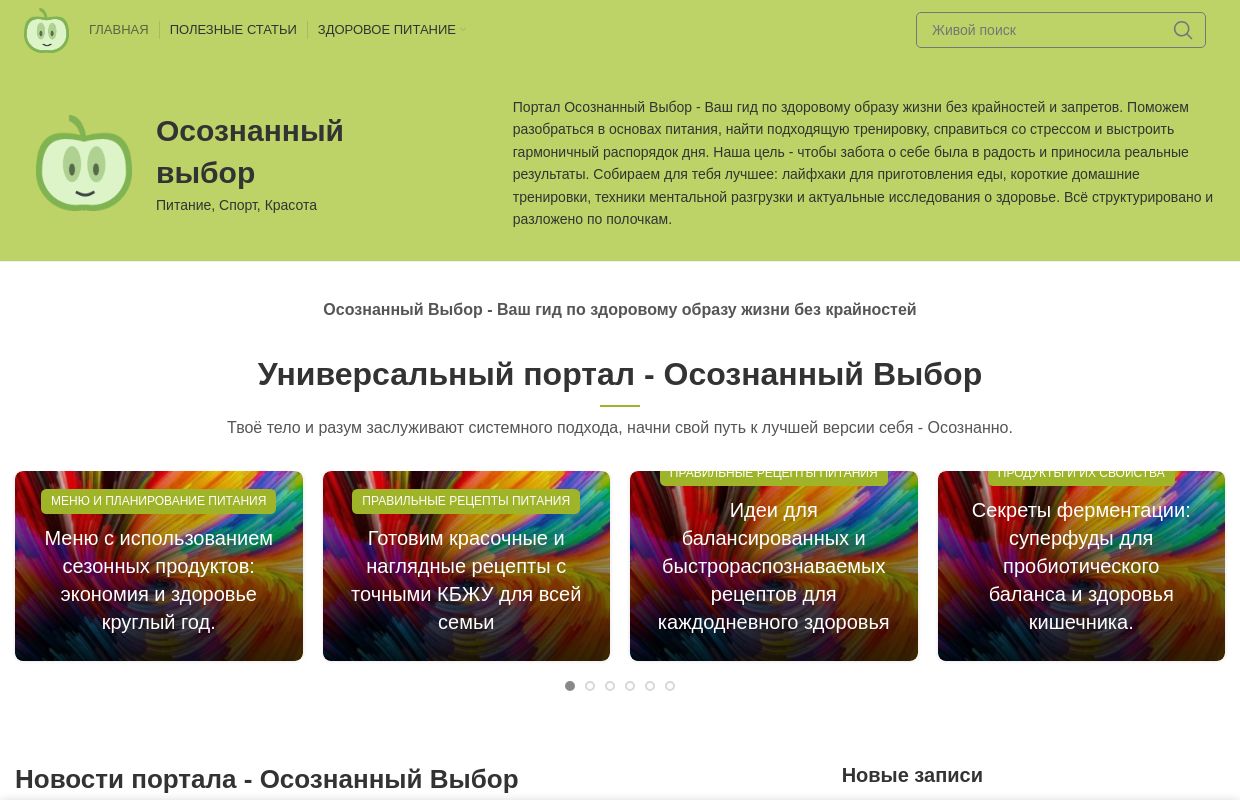
Task: Switch to the second carousel dot
Action: (x=590, y=686)
